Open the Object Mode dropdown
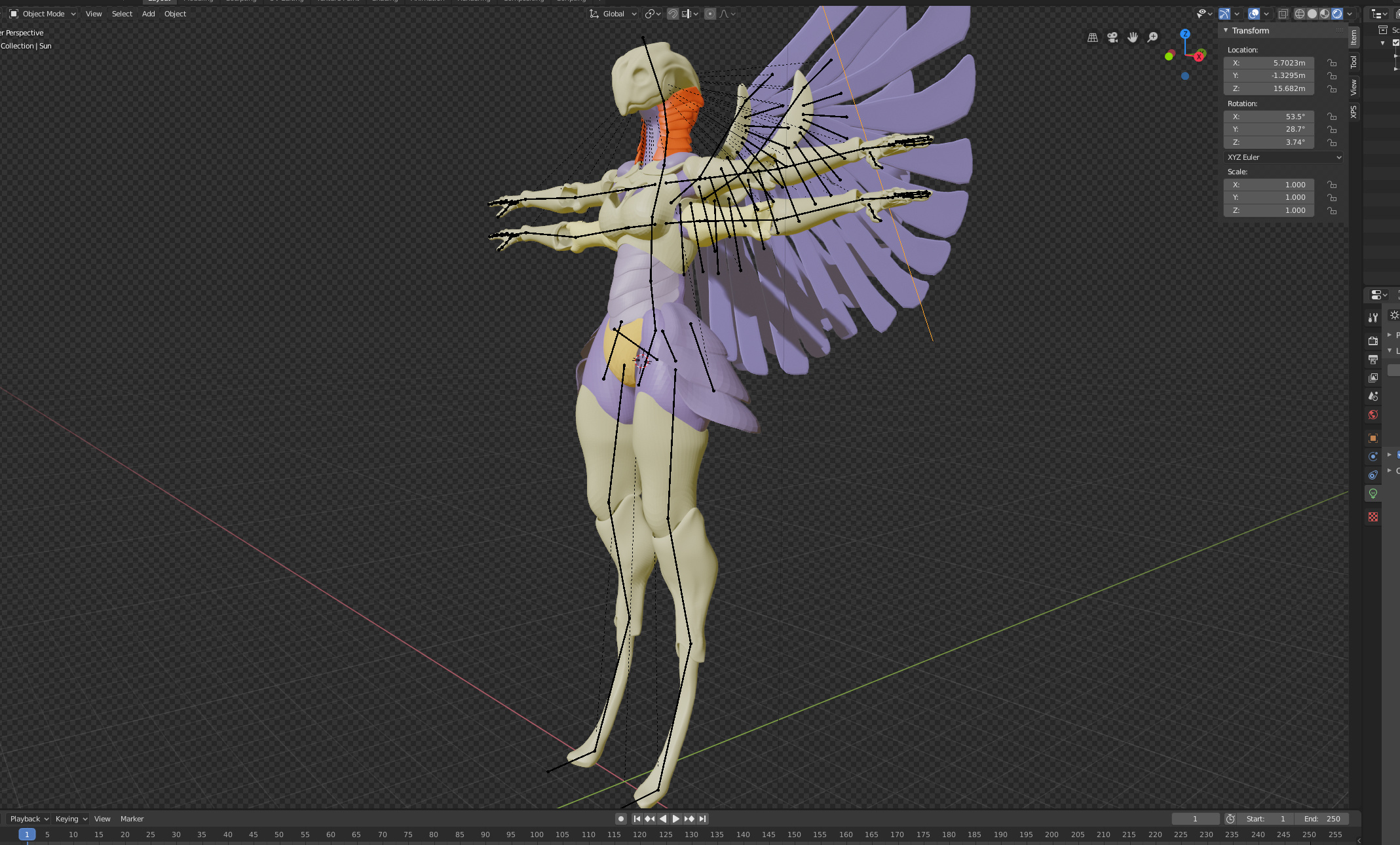This screenshot has width=1400, height=845. [43, 14]
